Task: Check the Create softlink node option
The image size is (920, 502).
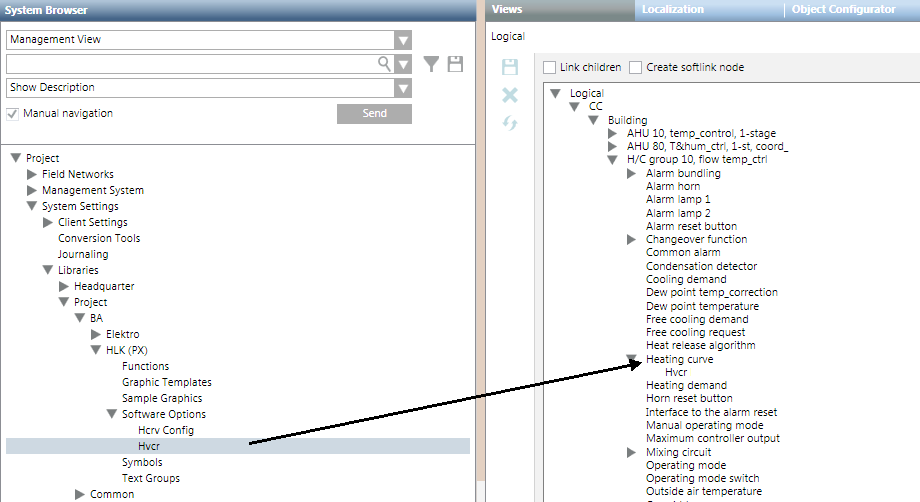Action: tap(635, 68)
